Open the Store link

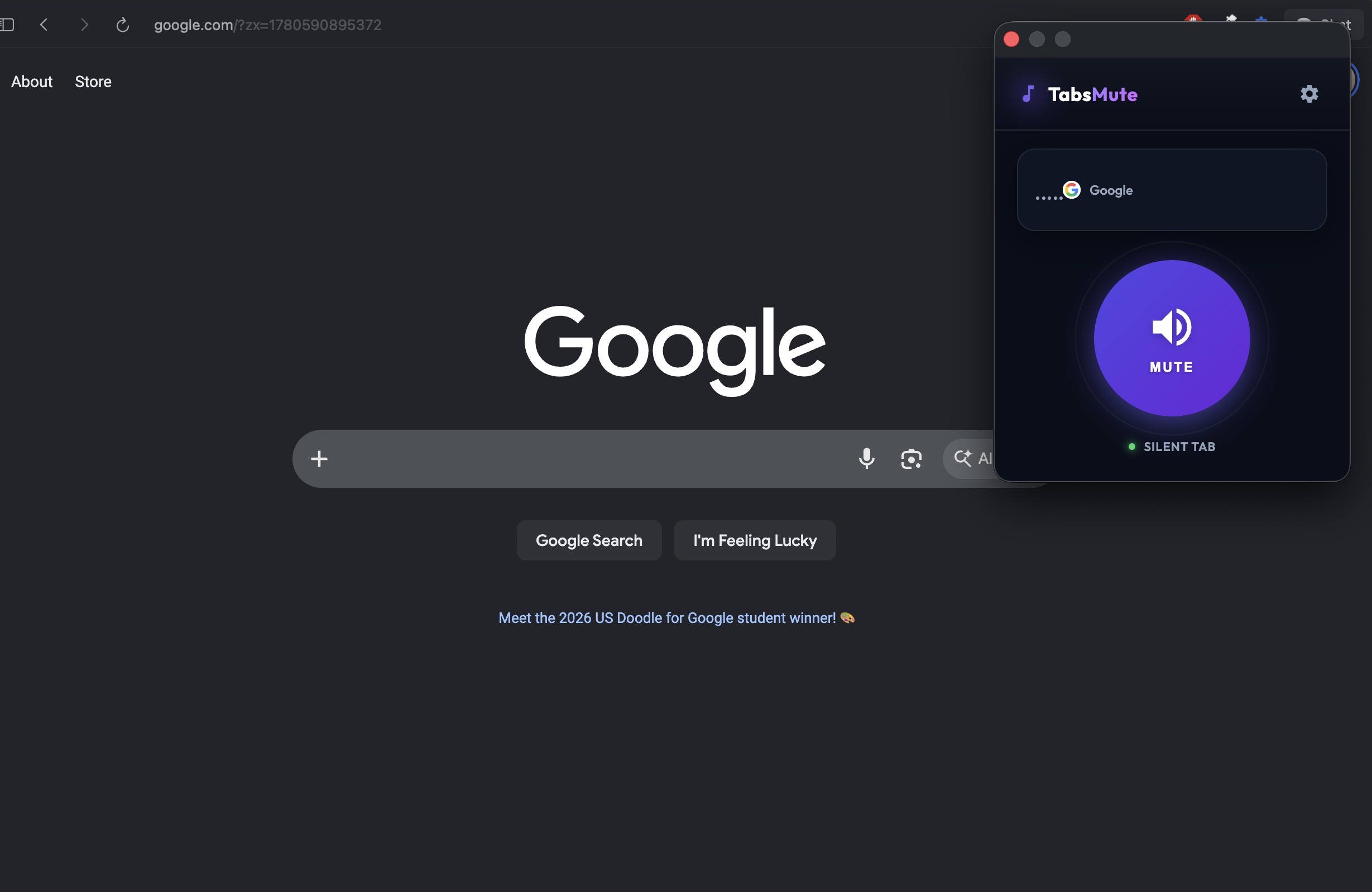coord(93,82)
